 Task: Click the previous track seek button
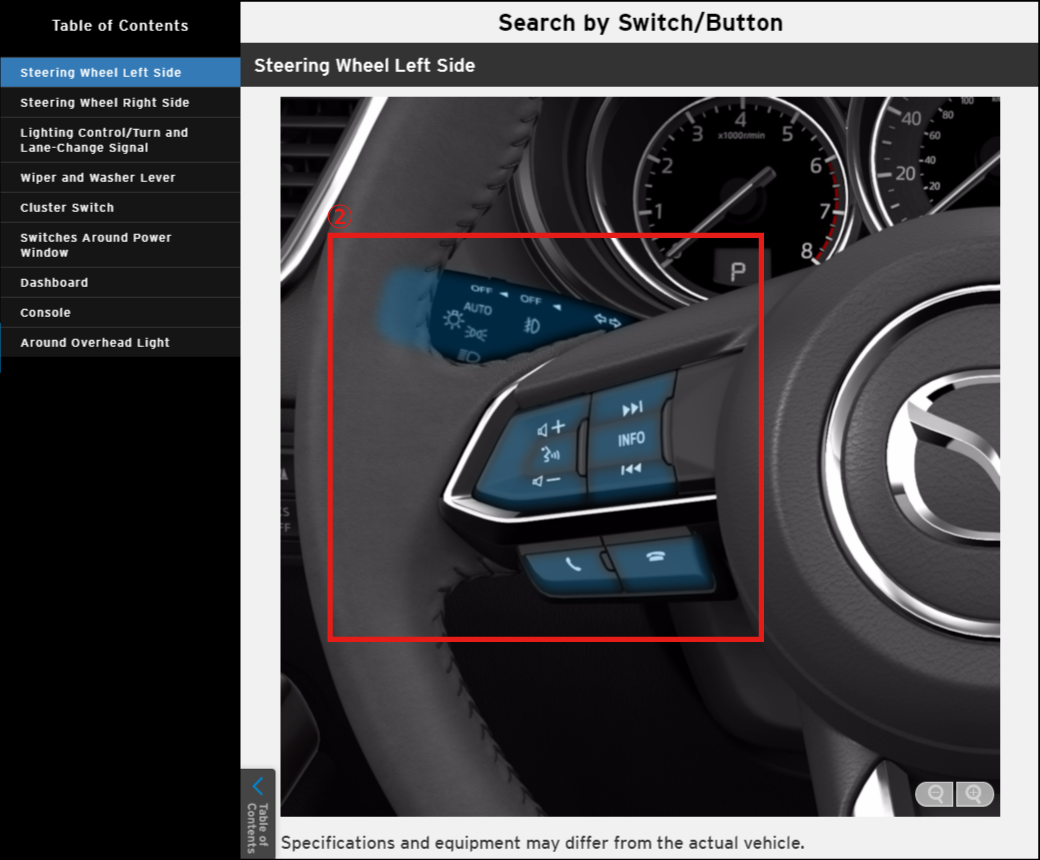click(x=630, y=469)
